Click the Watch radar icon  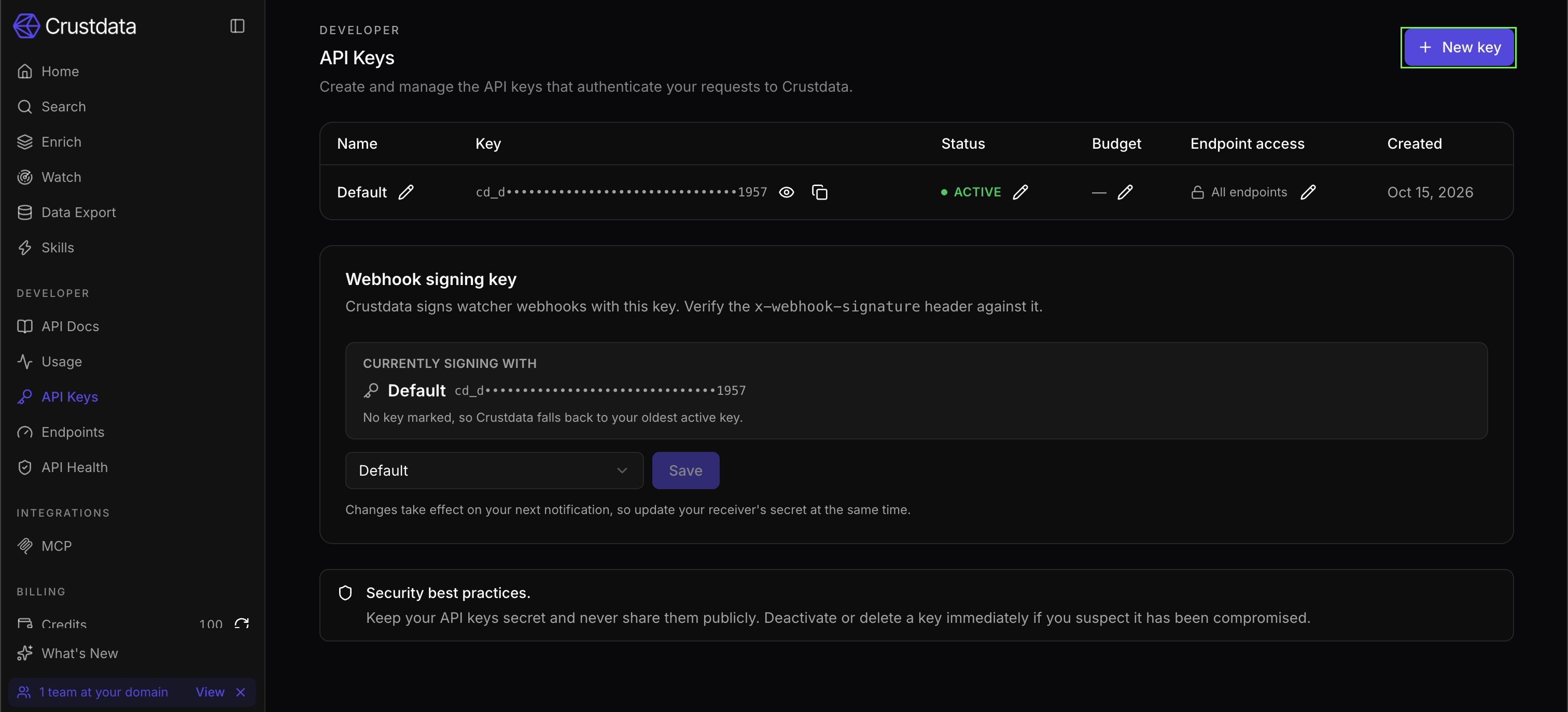(x=25, y=177)
